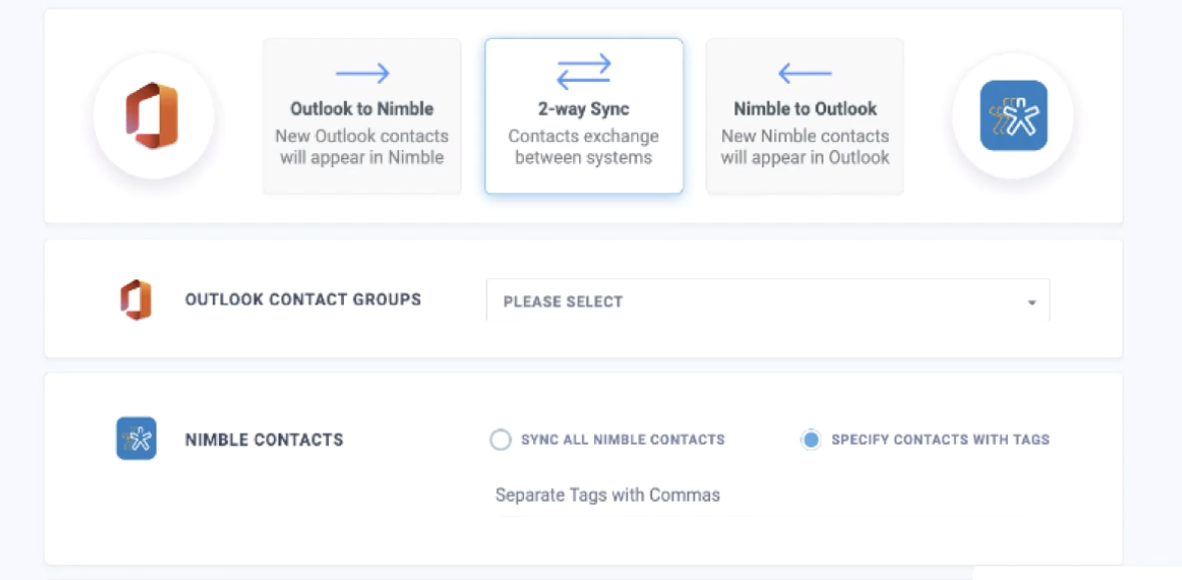Click small Office icon beside Outlook Contact Groups
This screenshot has width=1182, height=580.
coord(136,300)
